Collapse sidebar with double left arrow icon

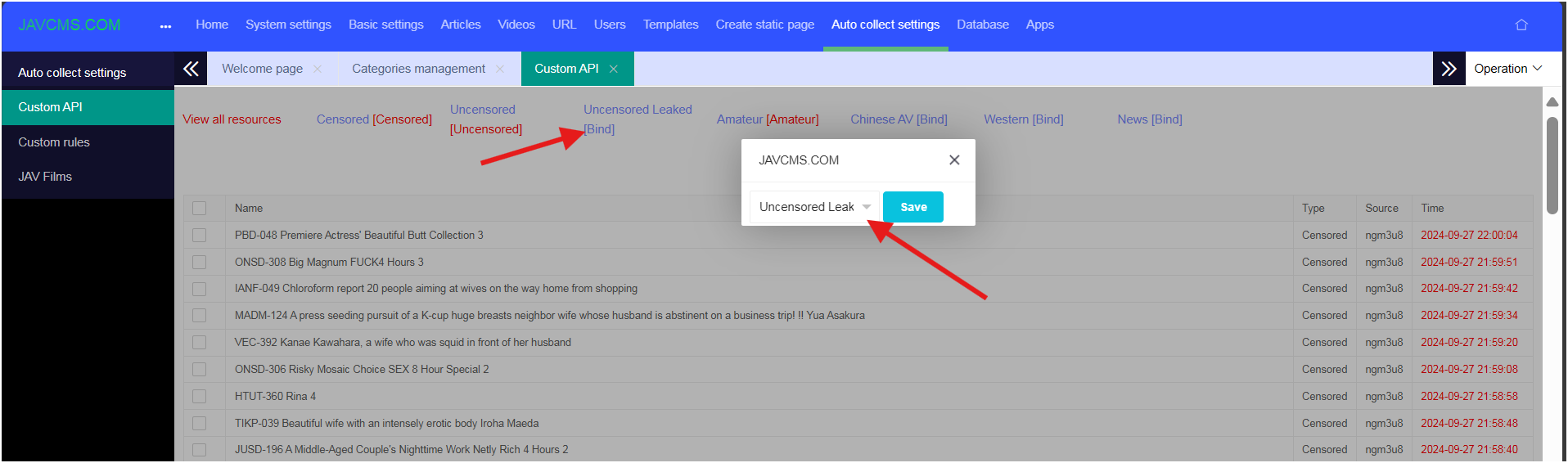point(191,69)
